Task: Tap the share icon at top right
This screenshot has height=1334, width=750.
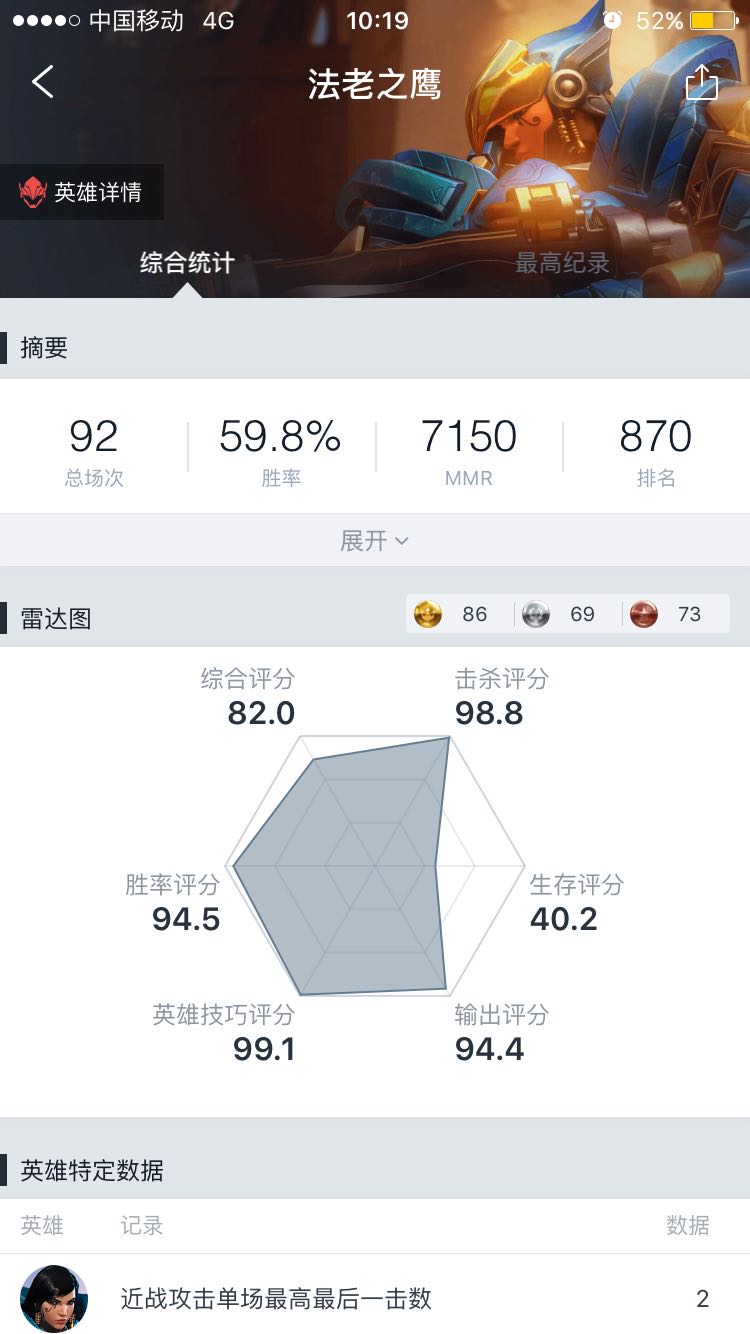Action: click(x=702, y=82)
